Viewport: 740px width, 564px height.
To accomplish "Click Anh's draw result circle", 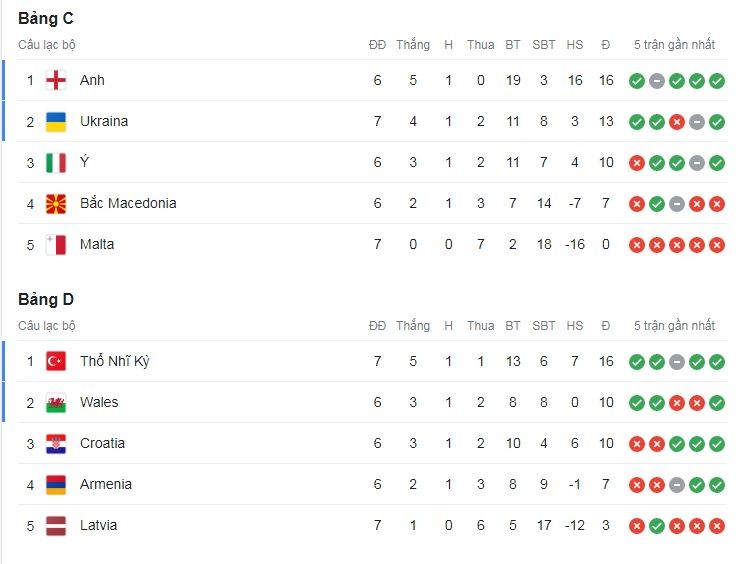I will click(x=657, y=81).
